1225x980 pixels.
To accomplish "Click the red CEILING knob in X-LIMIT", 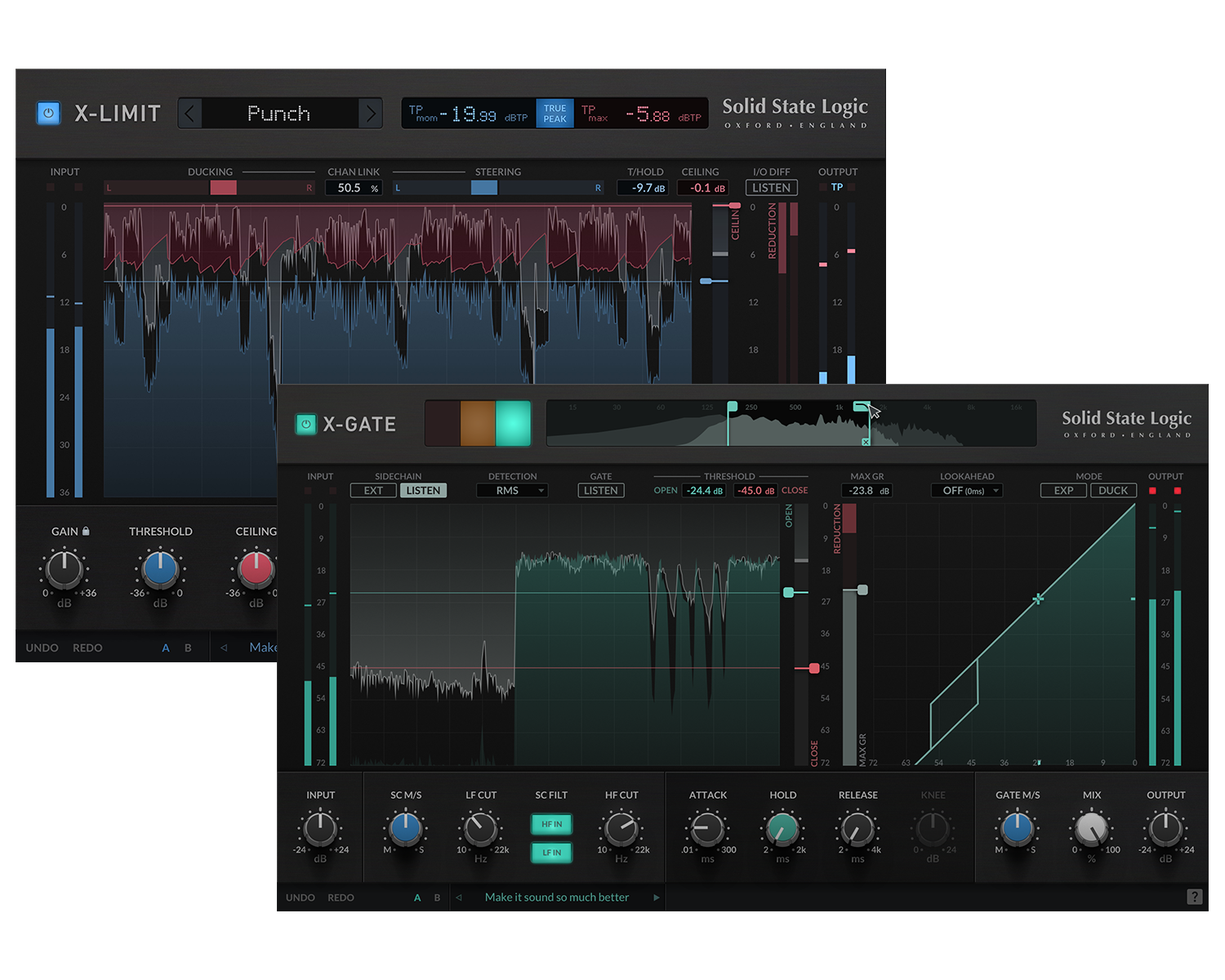I will [x=256, y=569].
